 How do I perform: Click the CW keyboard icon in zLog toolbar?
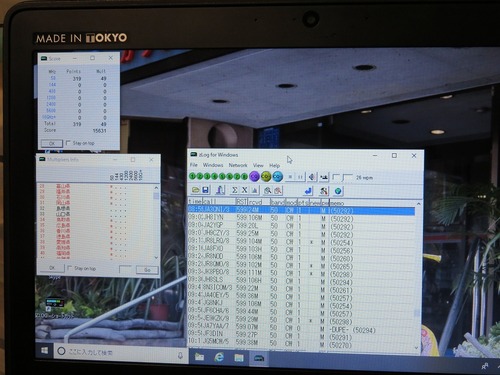pyautogui.click(x=324, y=177)
